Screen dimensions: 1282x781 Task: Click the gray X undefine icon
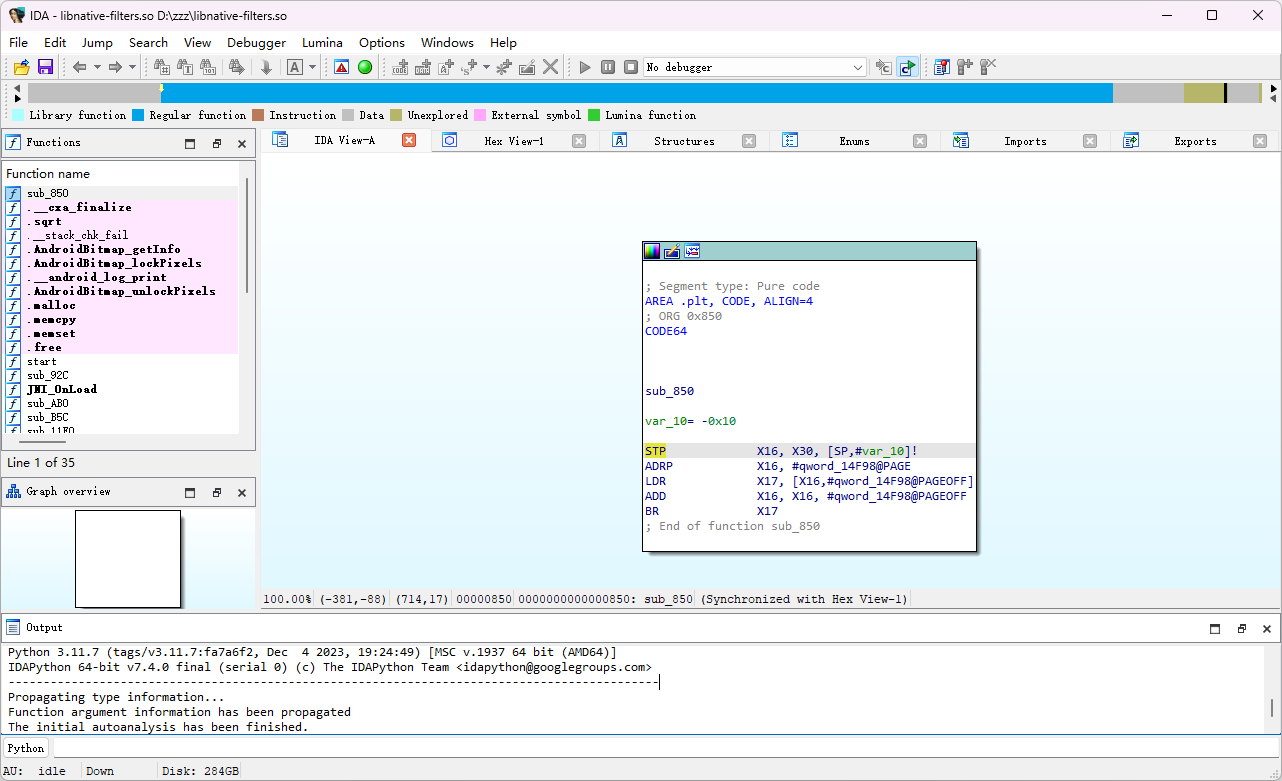551,67
